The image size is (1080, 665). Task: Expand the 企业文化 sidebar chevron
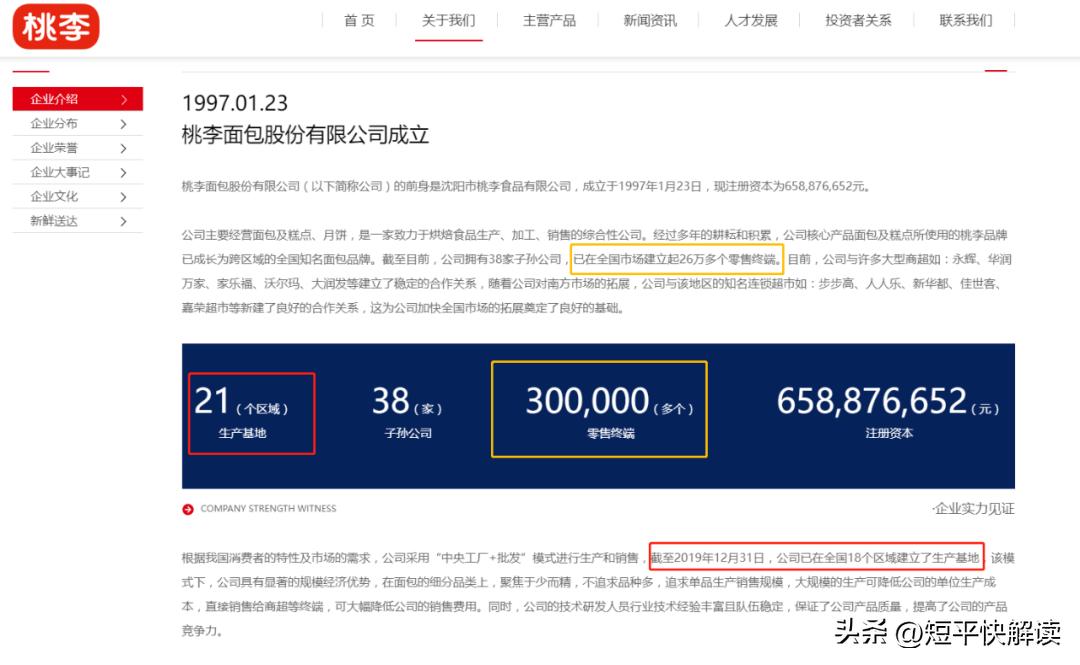pos(124,196)
